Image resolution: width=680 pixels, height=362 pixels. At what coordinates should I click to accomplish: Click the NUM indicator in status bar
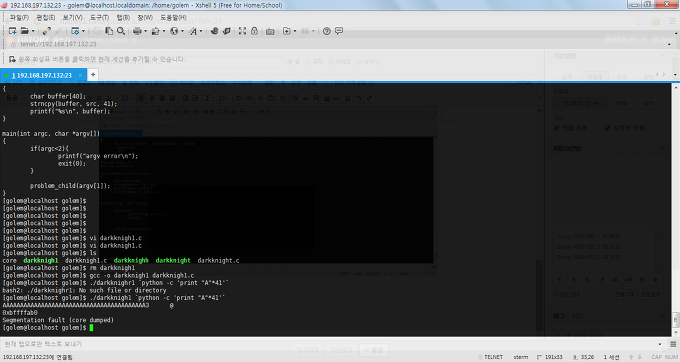click(671, 357)
